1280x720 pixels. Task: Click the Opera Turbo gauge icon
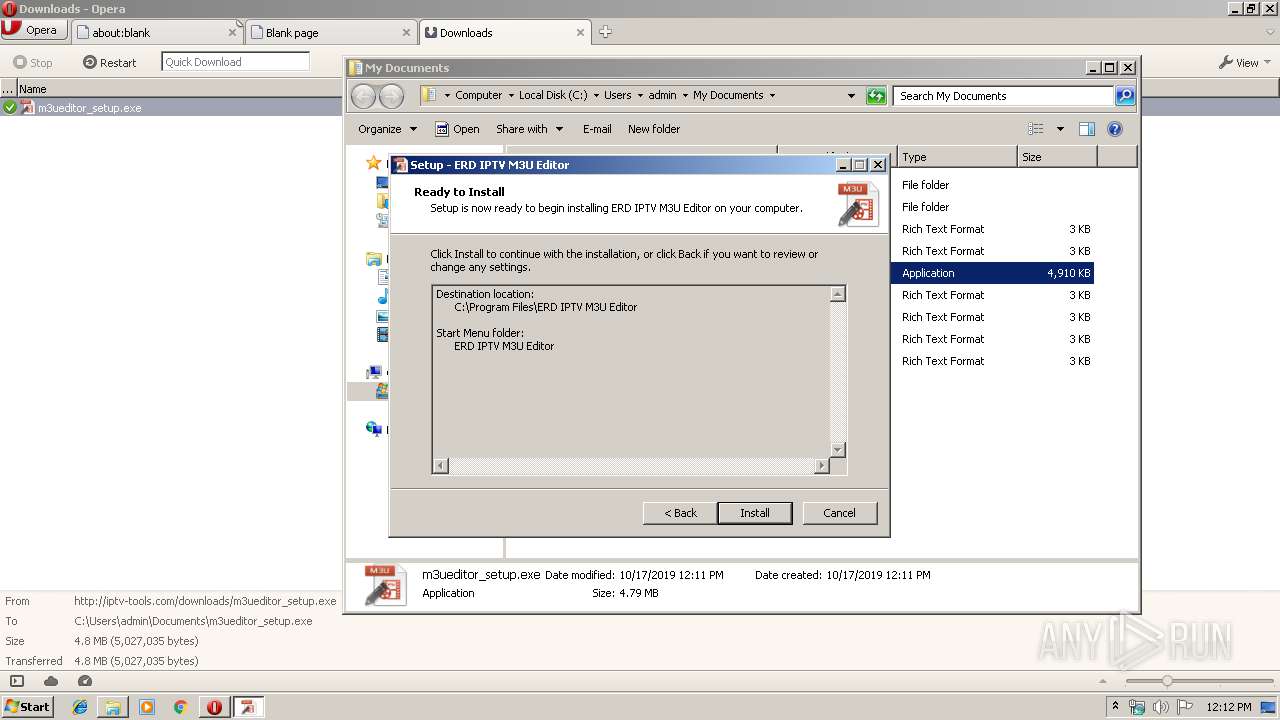[84, 681]
